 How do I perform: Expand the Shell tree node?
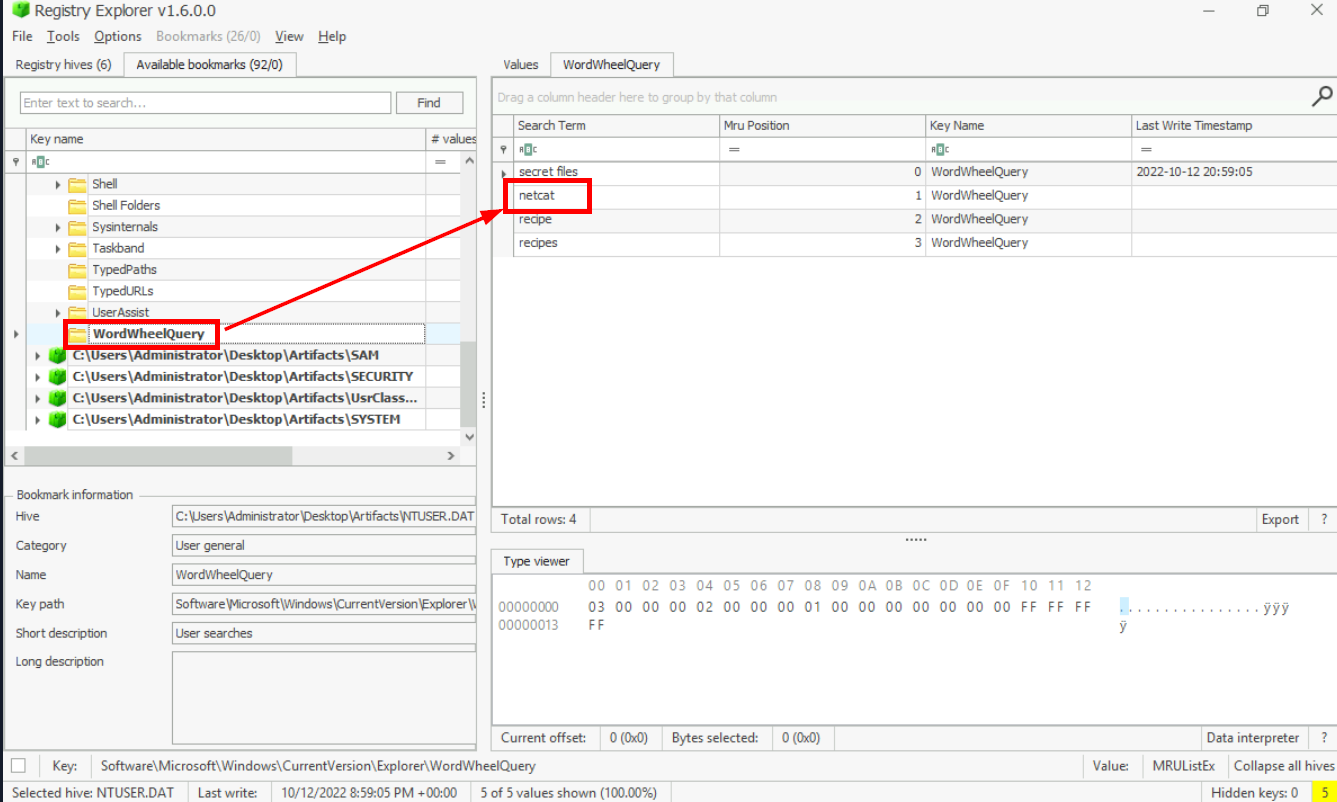[58, 184]
